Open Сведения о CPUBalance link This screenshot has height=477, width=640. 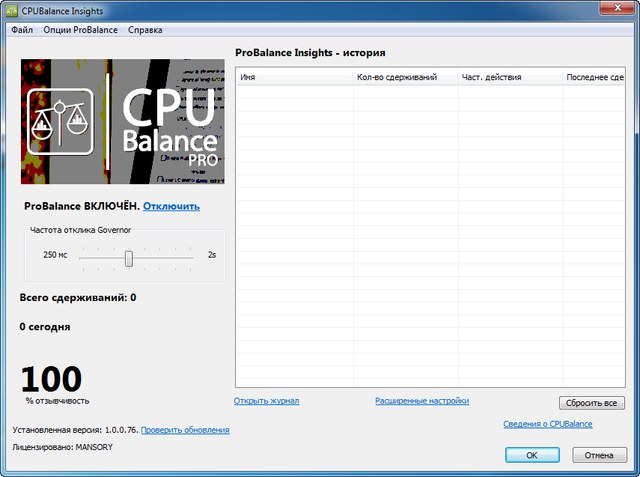point(547,424)
